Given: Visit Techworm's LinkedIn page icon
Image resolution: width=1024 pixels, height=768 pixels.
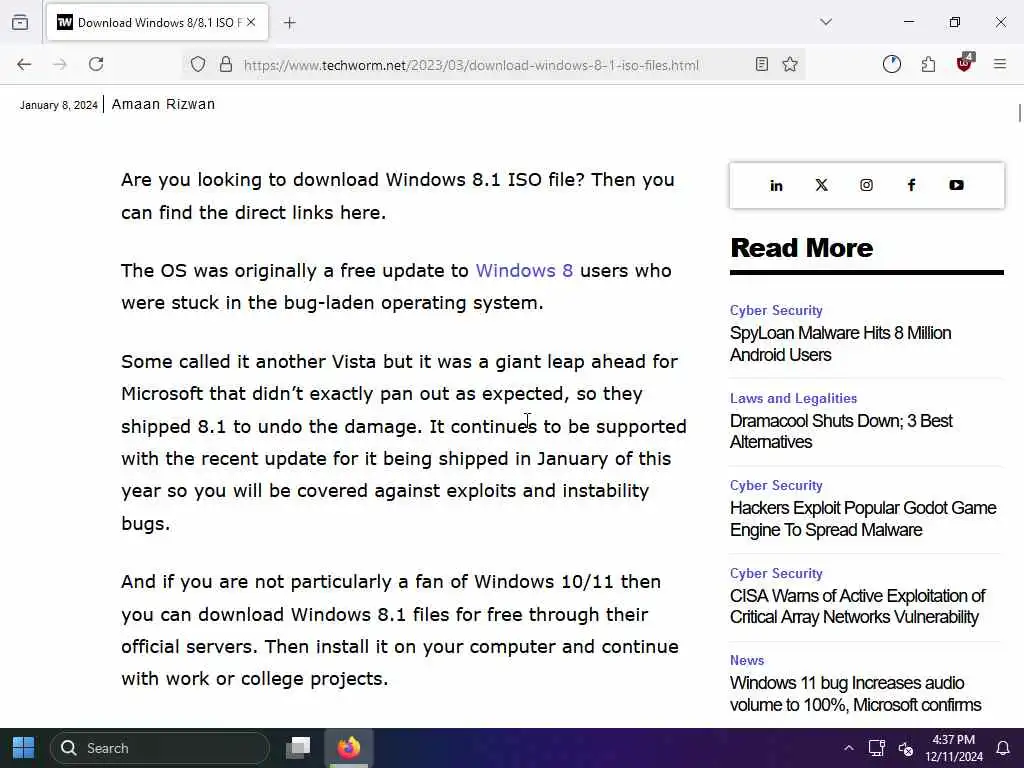Looking at the screenshot, I should [776, 185].
